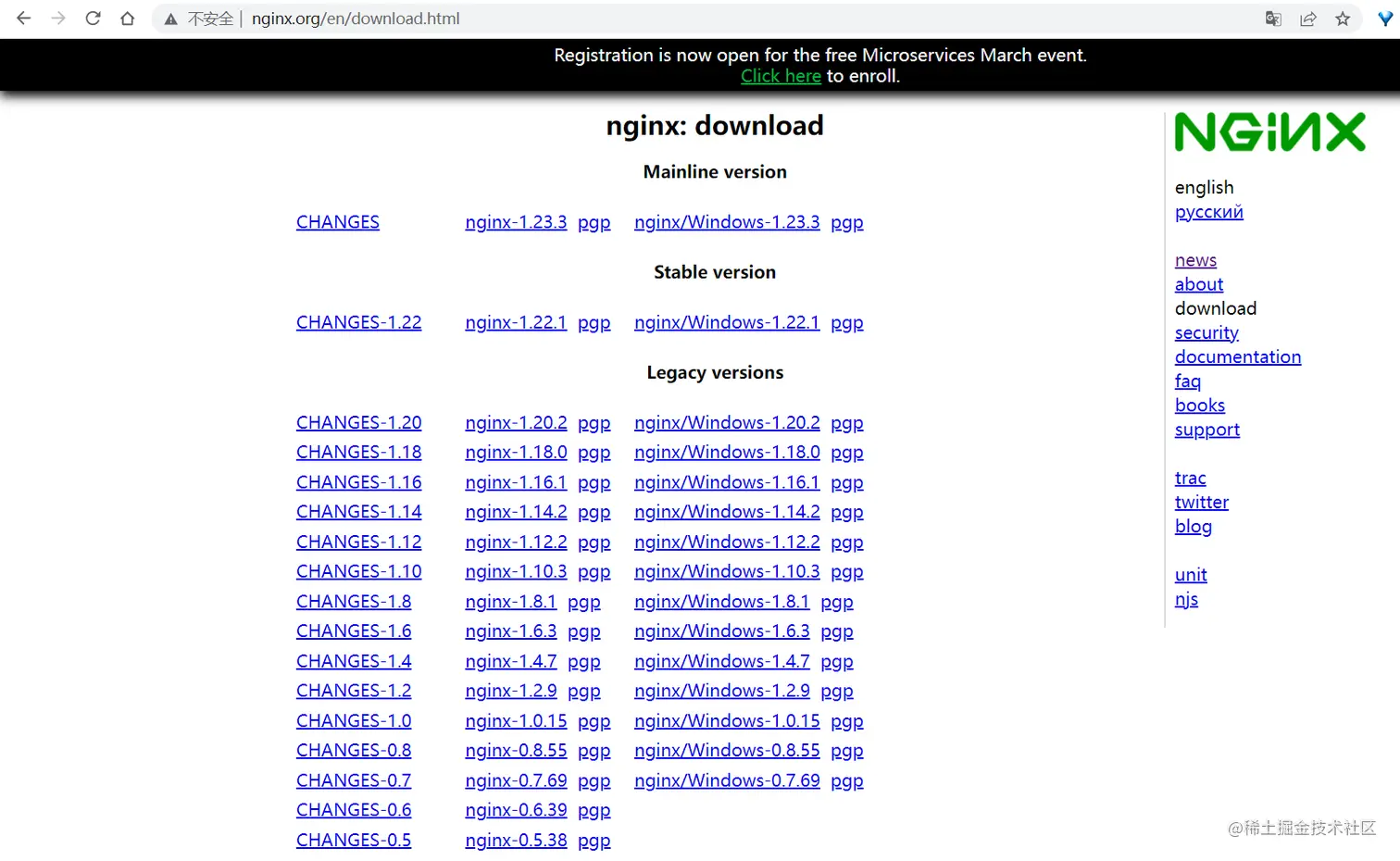Open CHANGES-1.18 link
This screenshot has width=1400, height=861.
pyautogui.click(x=359, y=452)
